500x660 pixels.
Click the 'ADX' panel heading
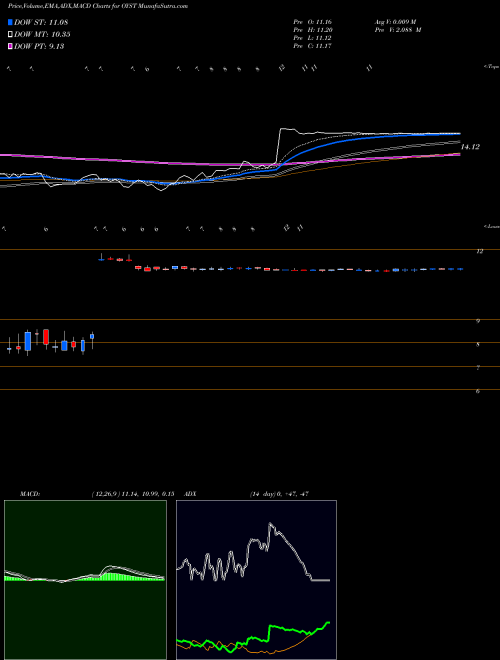[x=190, y=494]
